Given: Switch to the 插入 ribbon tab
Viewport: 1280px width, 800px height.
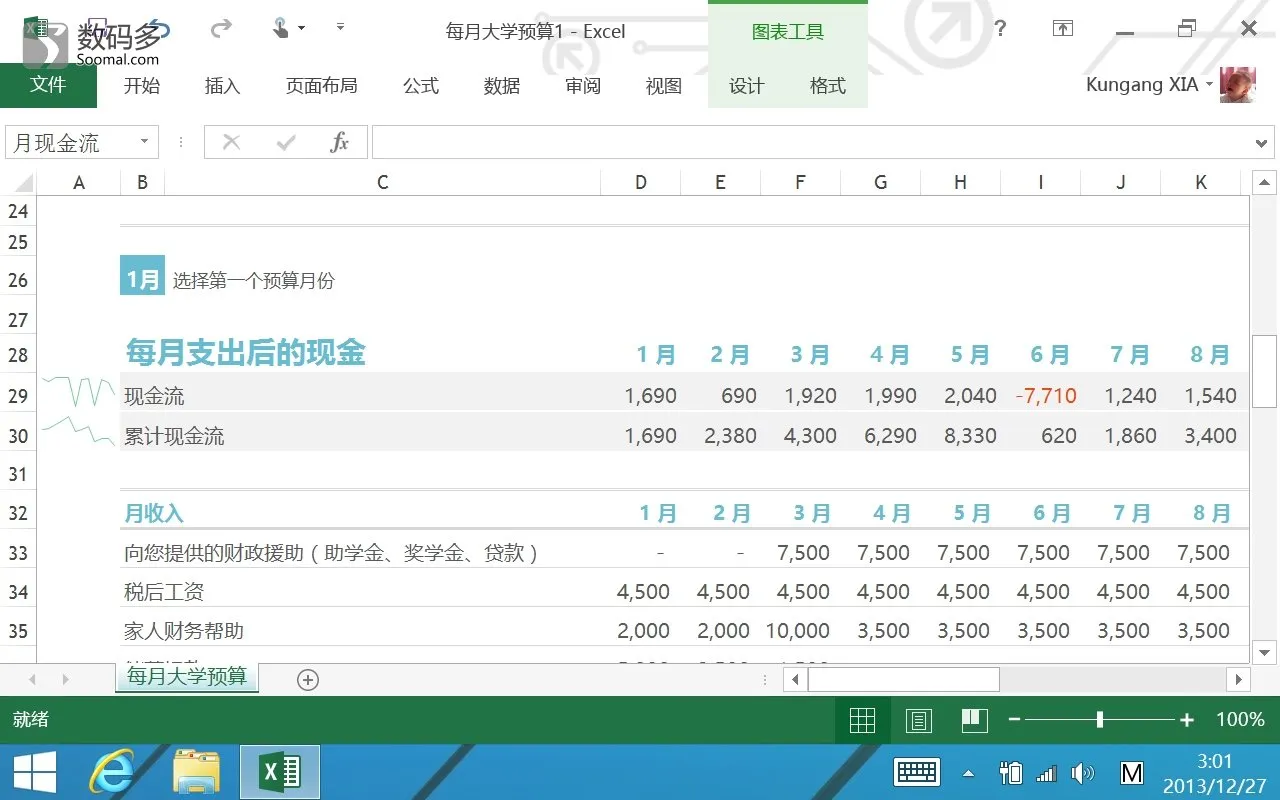Looking at the screenshot, I should point(222,86).
